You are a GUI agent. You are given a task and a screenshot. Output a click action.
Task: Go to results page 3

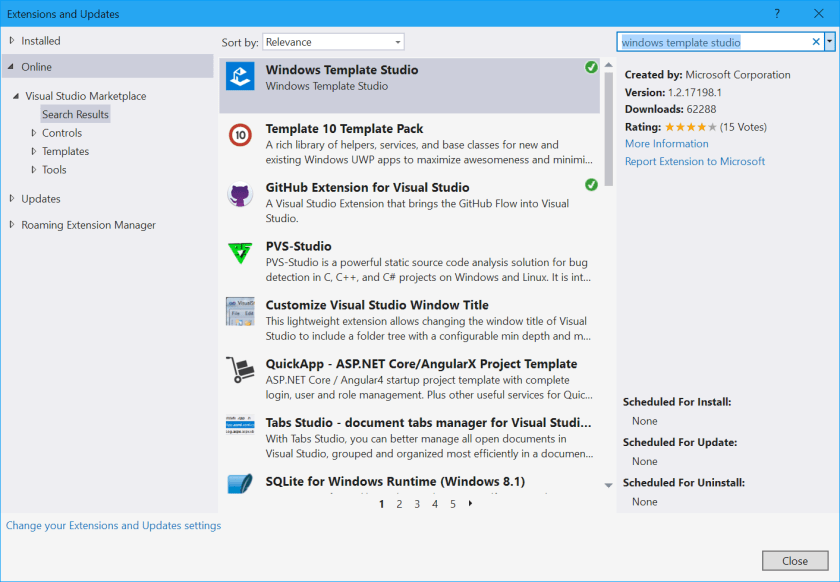417,504
